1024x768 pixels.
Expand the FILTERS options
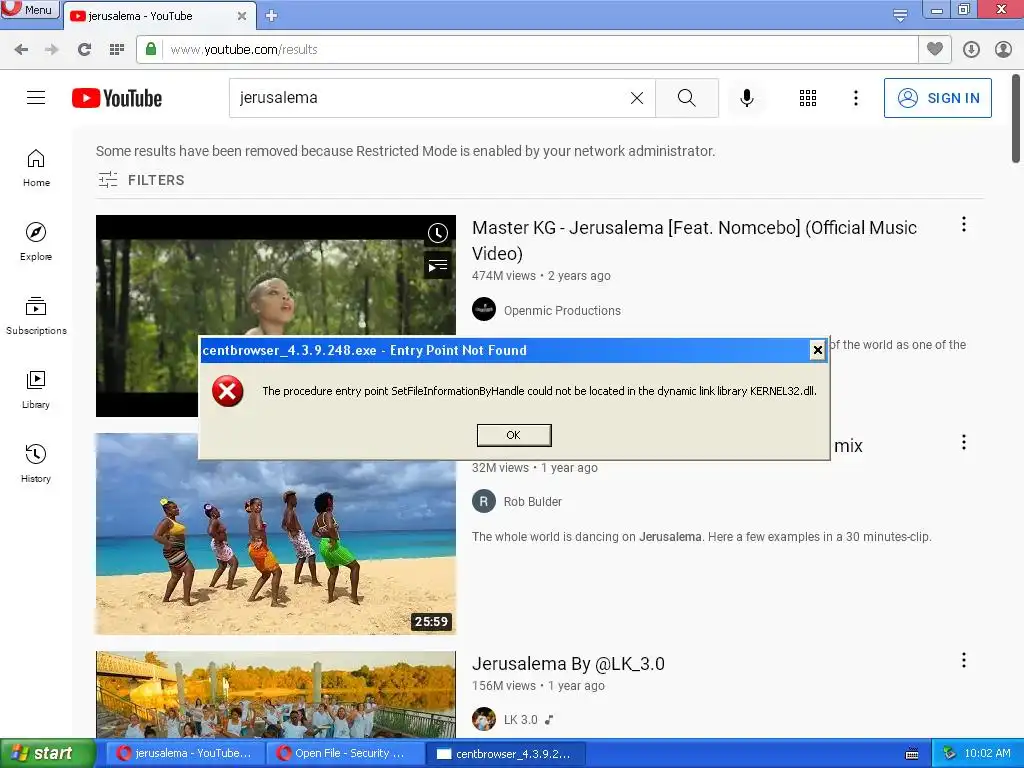[x=141, y=180]
